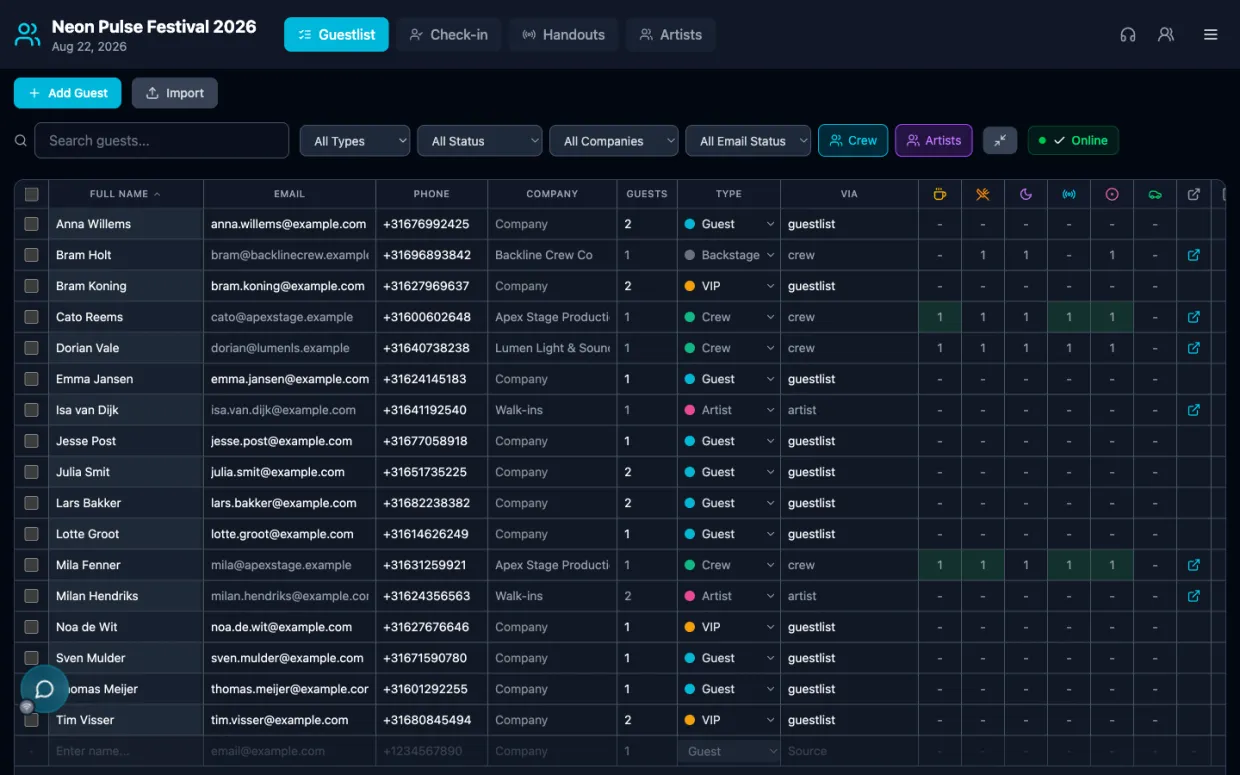Focus the Search guests field
The width and height of the screenshot is (1240, 775).
(162, 141)
